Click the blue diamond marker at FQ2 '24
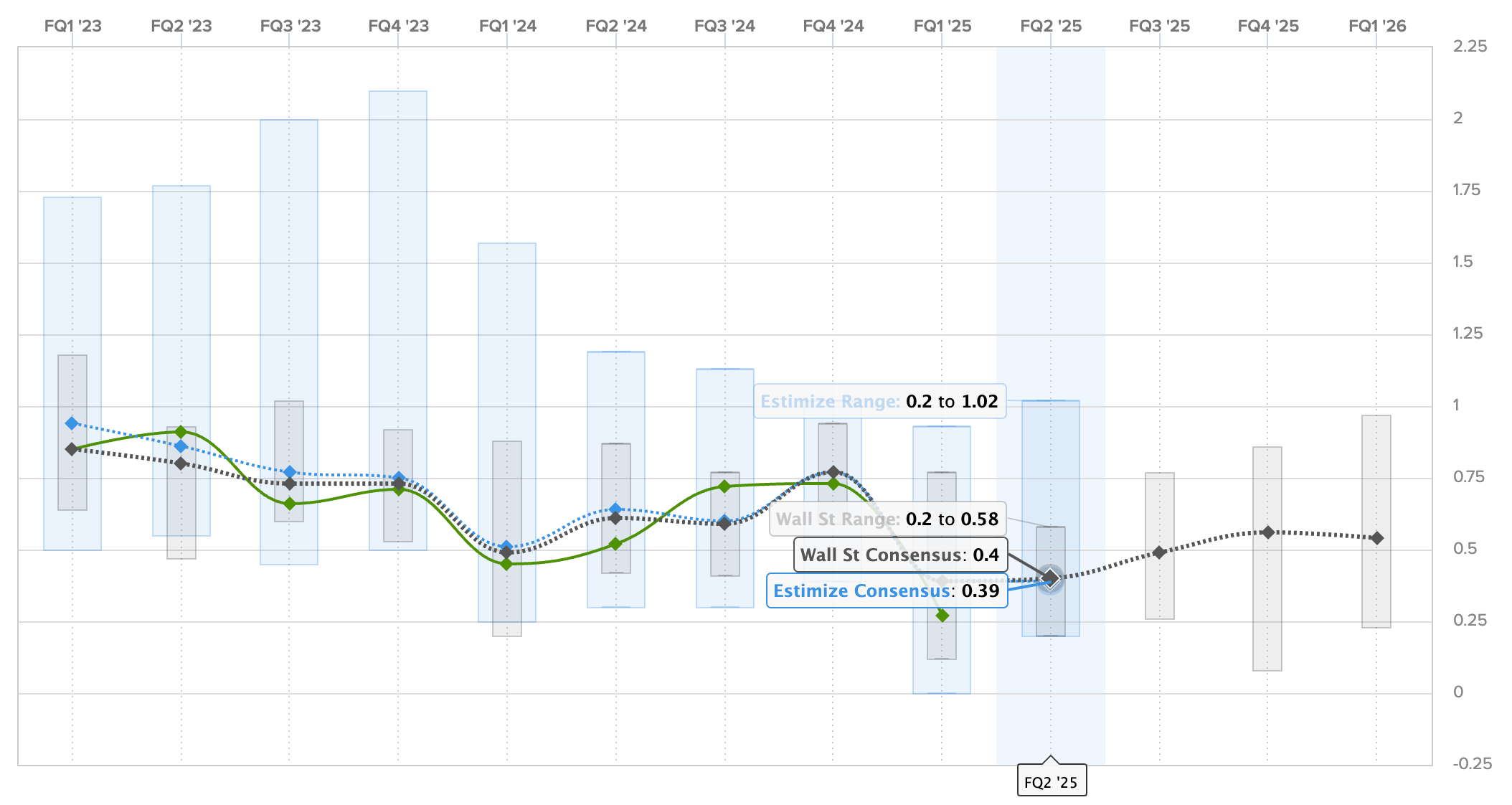 (615, 508)
